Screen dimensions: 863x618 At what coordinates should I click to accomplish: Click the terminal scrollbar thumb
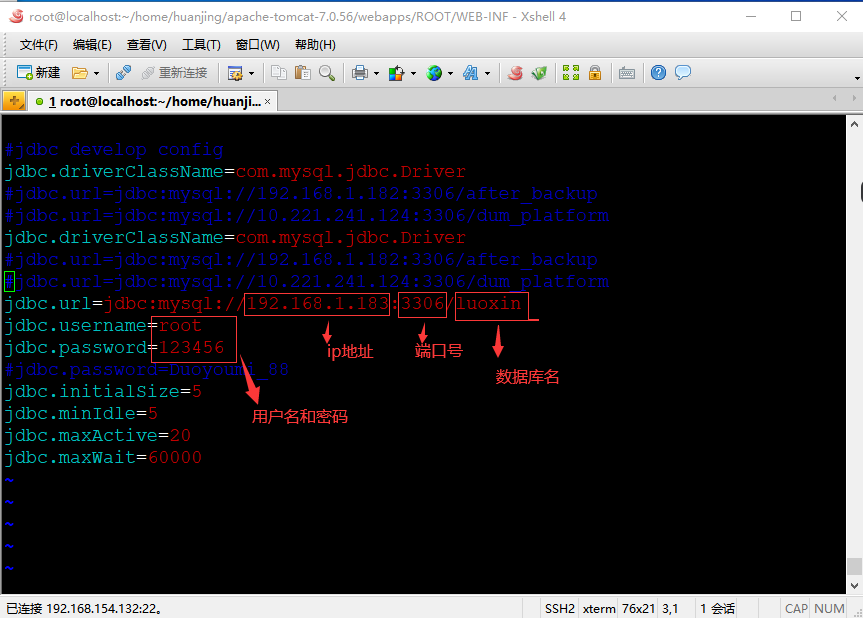click(x=854, y=566)
